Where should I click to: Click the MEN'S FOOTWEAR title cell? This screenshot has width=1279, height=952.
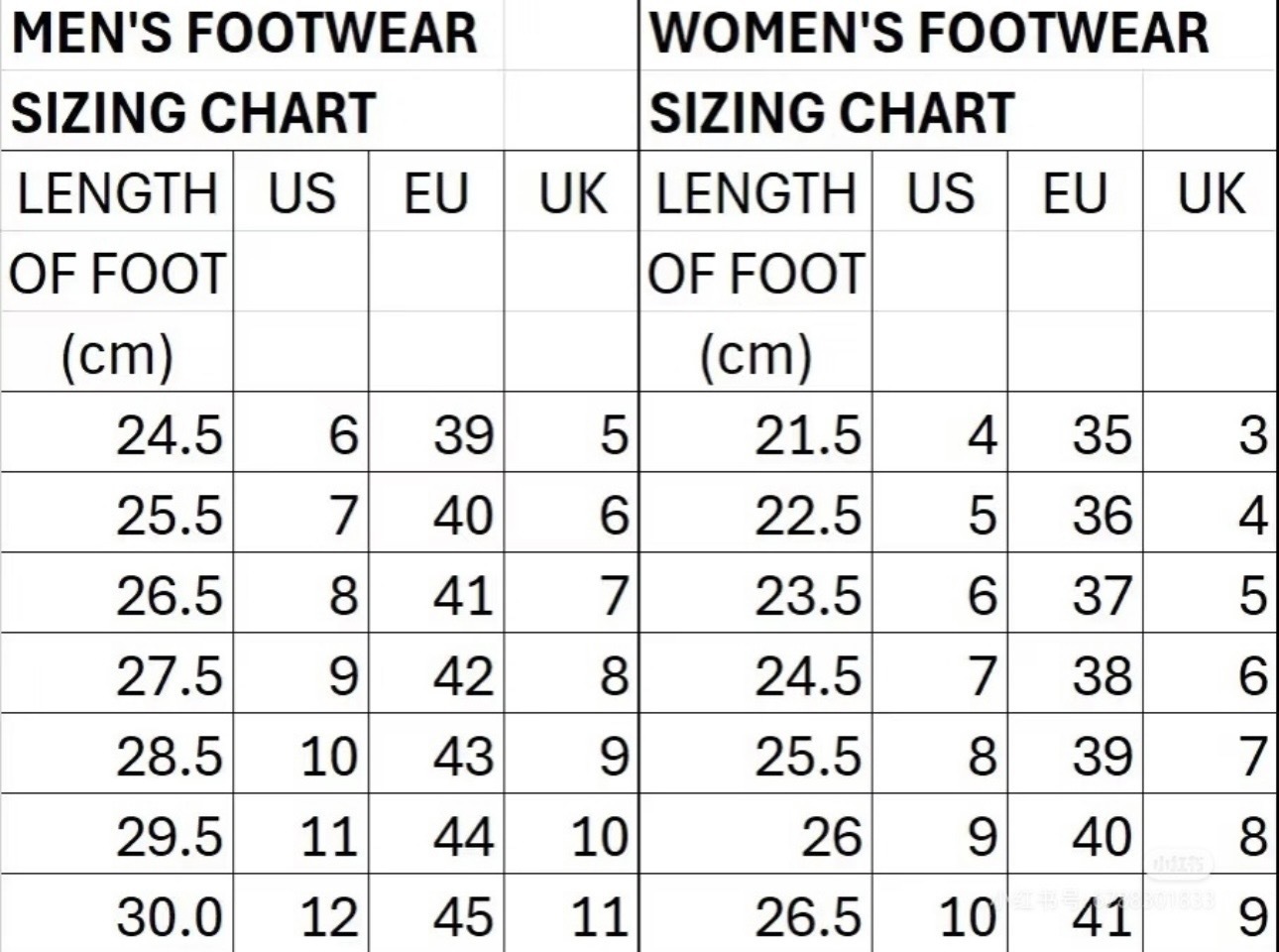(x=244, y=34)
